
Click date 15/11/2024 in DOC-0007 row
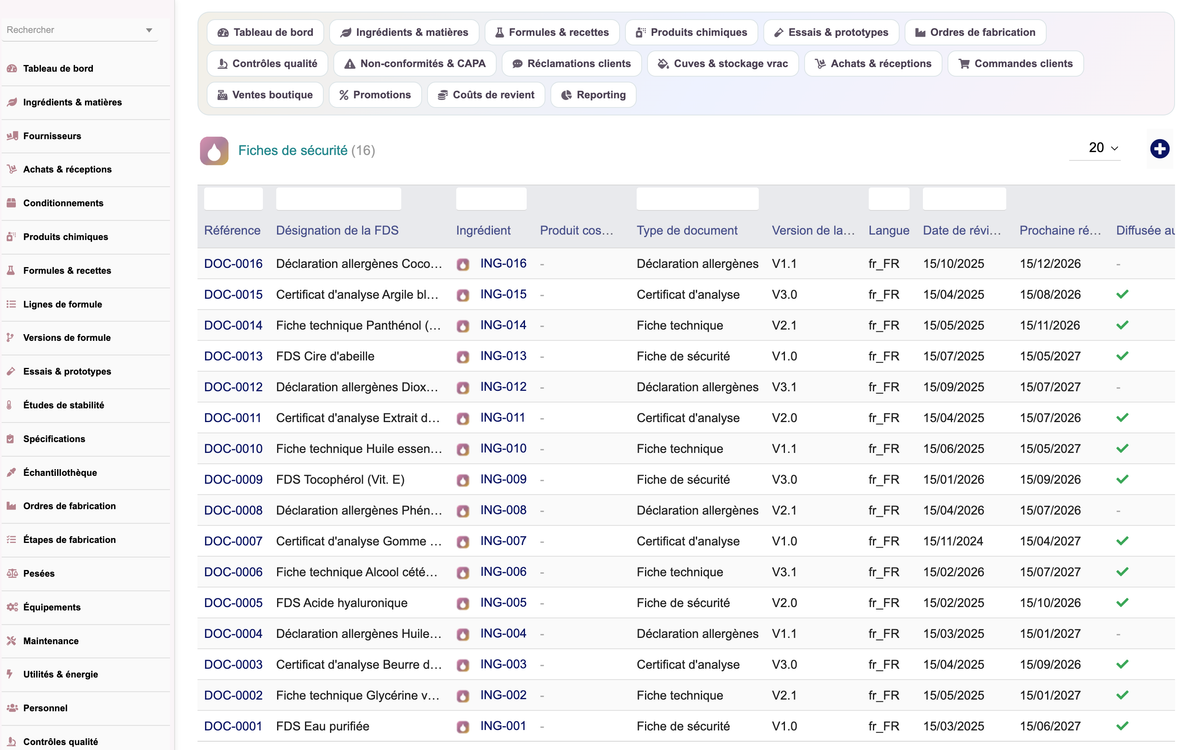(x=954, y=541)
